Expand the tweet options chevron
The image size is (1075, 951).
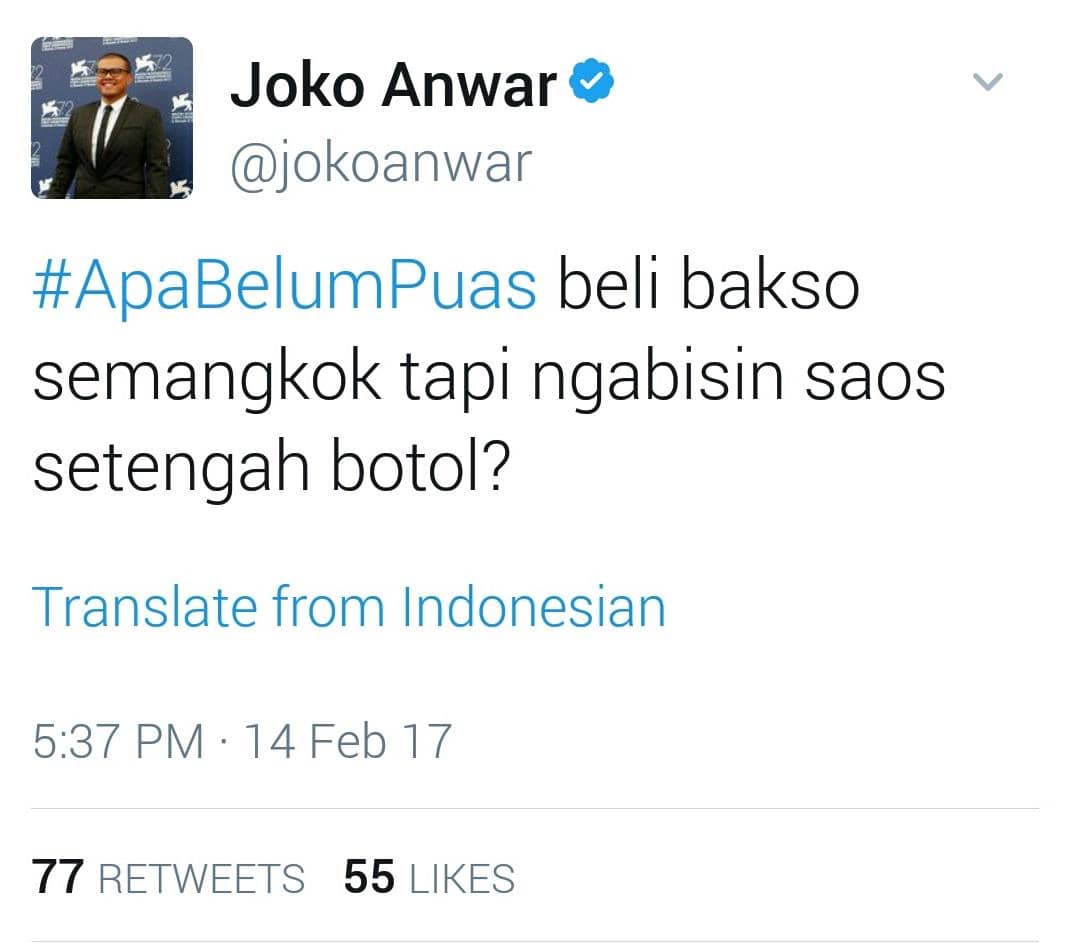coord(988,82)
